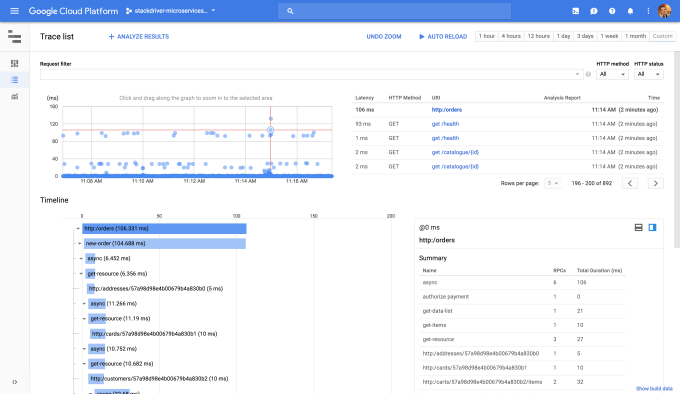Select the 1 week time range
Screen dimensions: 680x394
(609, 36)
